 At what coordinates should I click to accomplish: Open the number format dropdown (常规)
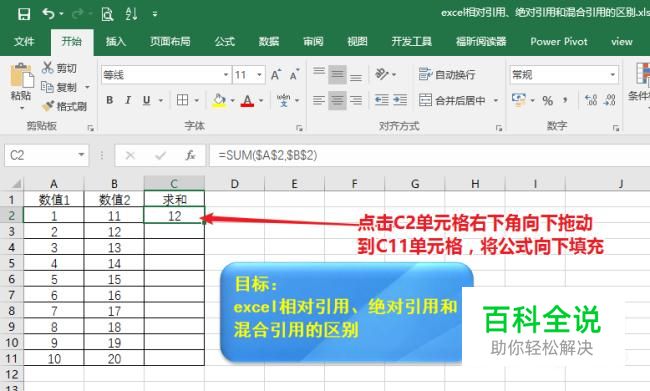click(x=613, y=75)
